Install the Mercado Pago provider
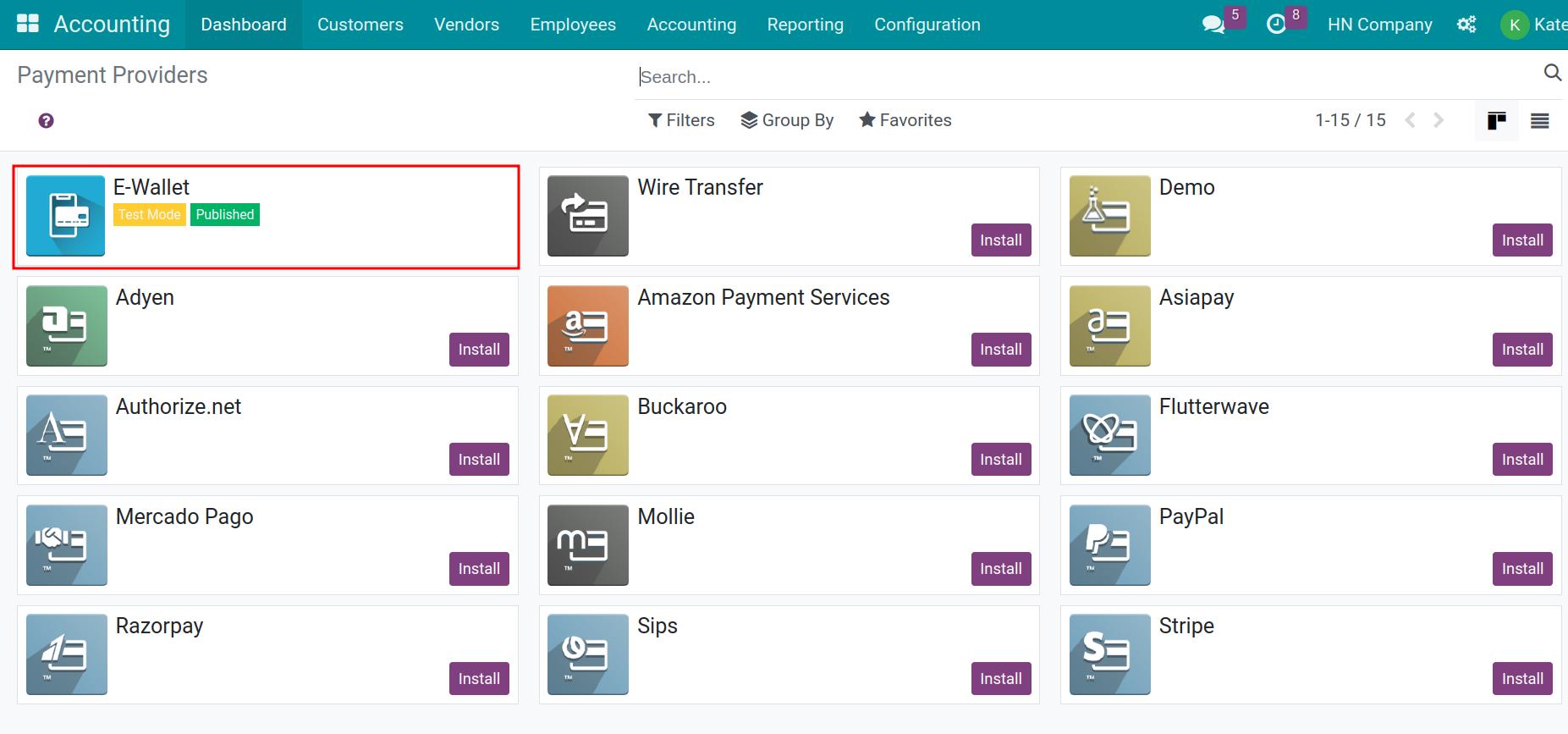Screen dimensions: 1568x734 point(479,569)
